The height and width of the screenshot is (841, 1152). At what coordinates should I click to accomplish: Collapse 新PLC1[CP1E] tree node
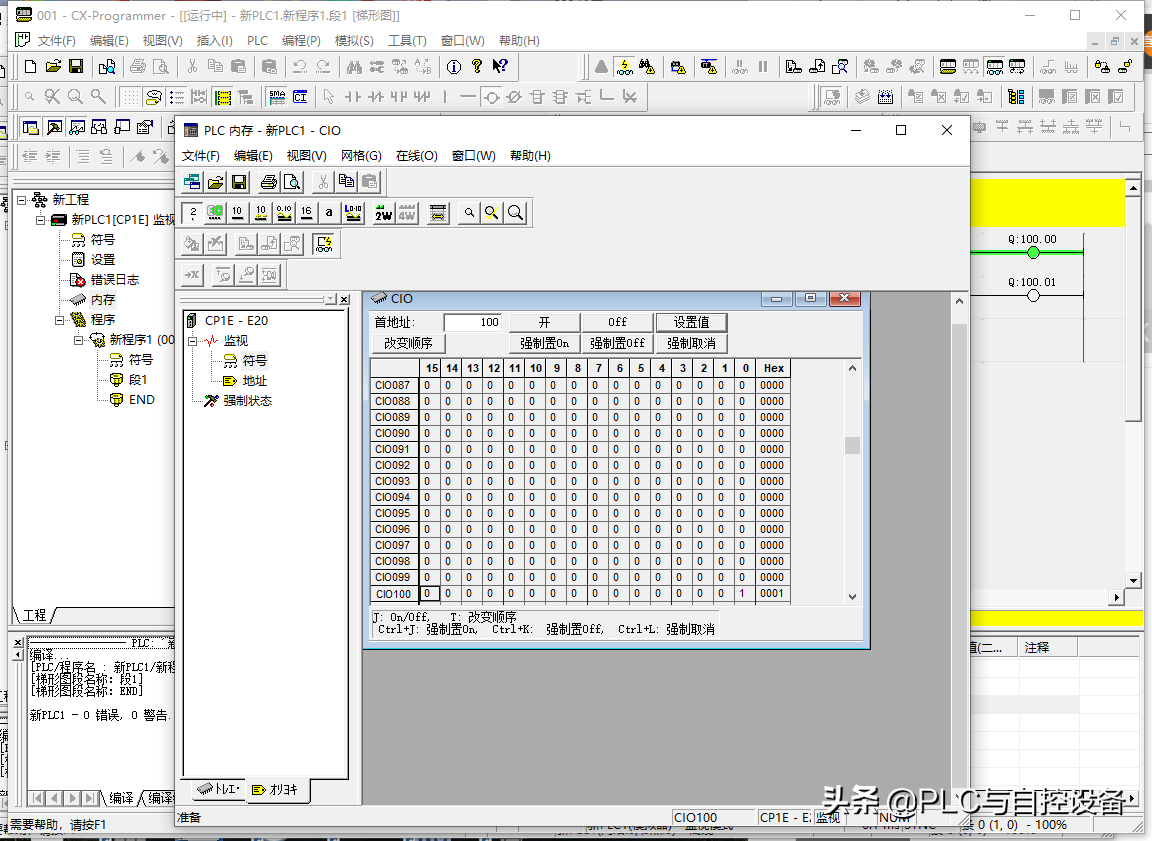tap(41, 220)
